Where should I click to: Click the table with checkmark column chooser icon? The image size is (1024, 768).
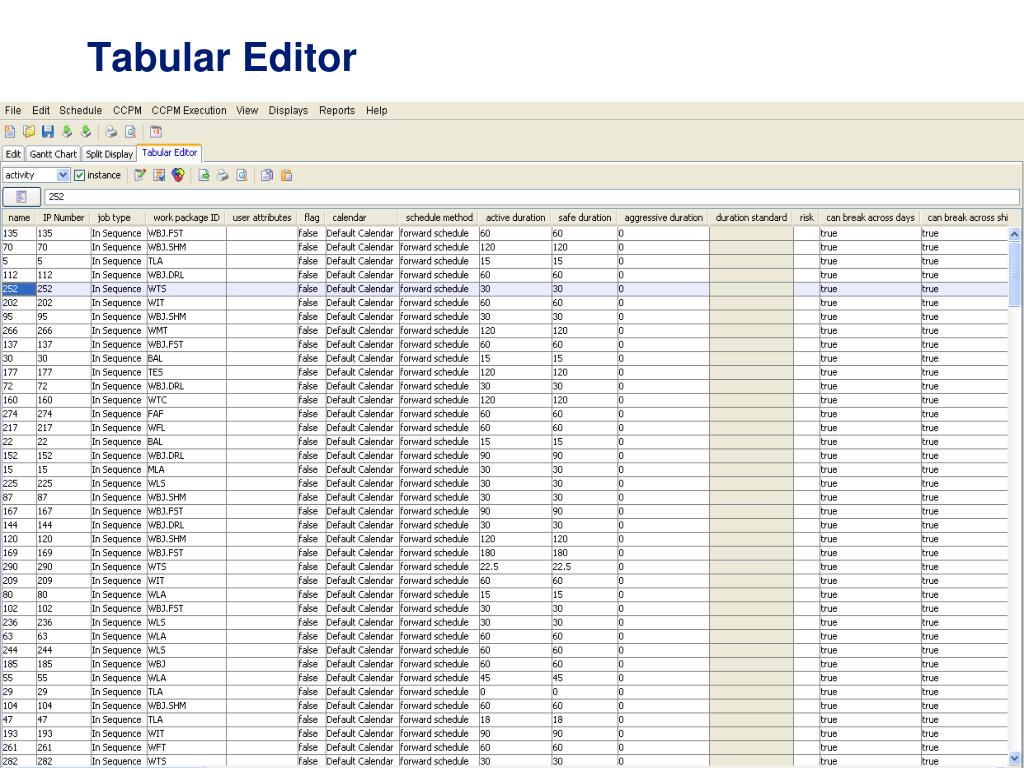pyautogui.click(x=159, y=175)
